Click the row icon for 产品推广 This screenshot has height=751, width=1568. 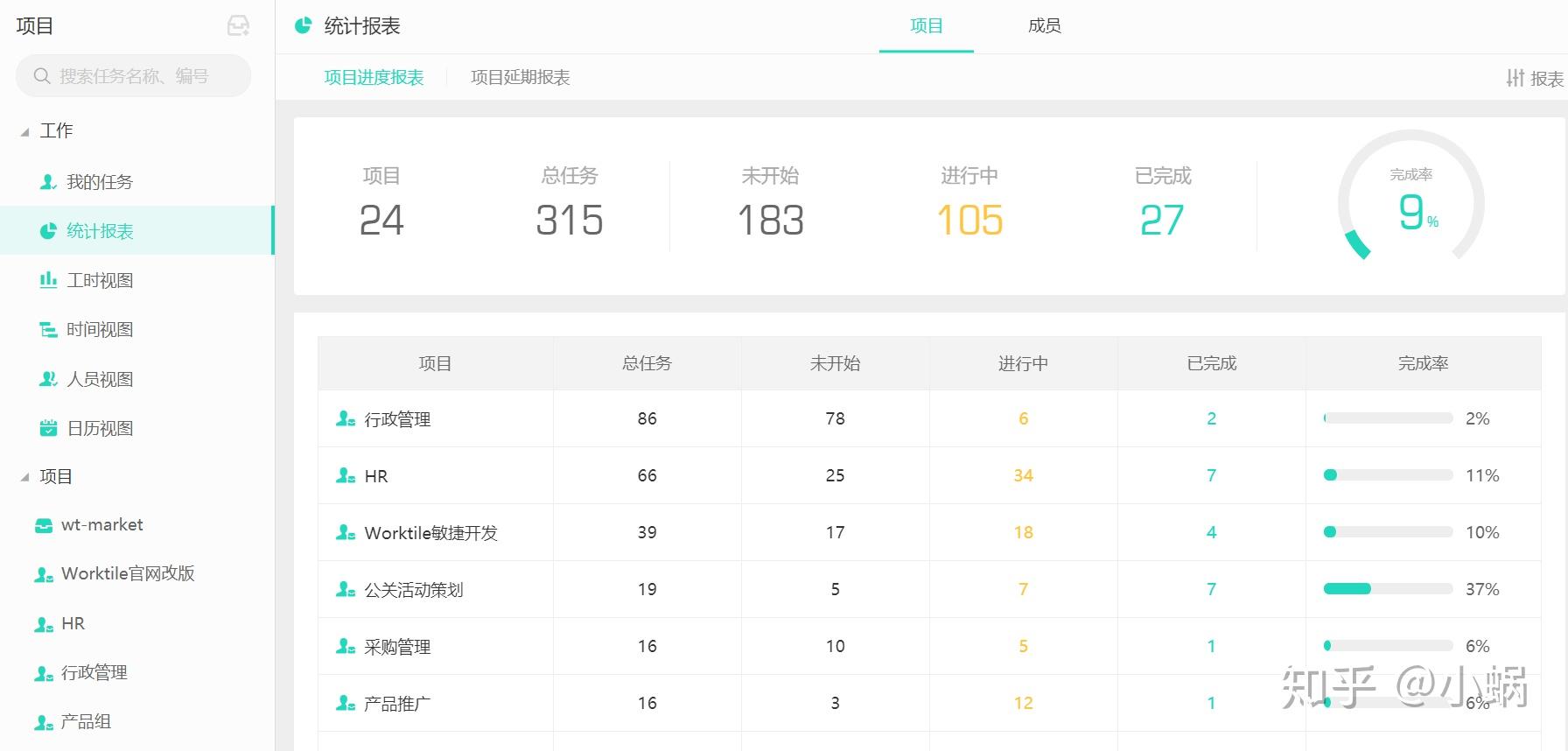(x=346, y=703)
